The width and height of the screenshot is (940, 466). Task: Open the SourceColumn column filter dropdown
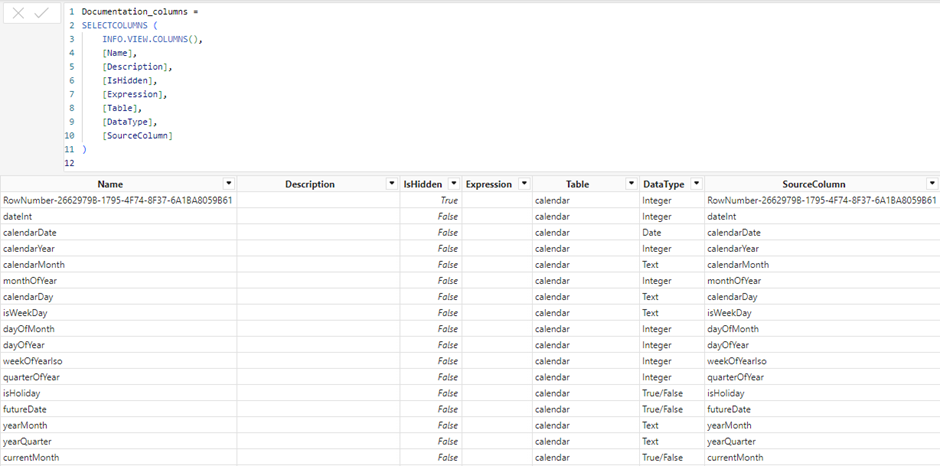931,184
